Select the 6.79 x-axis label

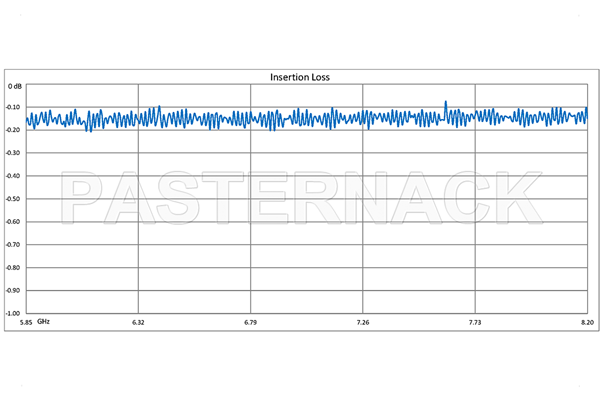[250, 322]
